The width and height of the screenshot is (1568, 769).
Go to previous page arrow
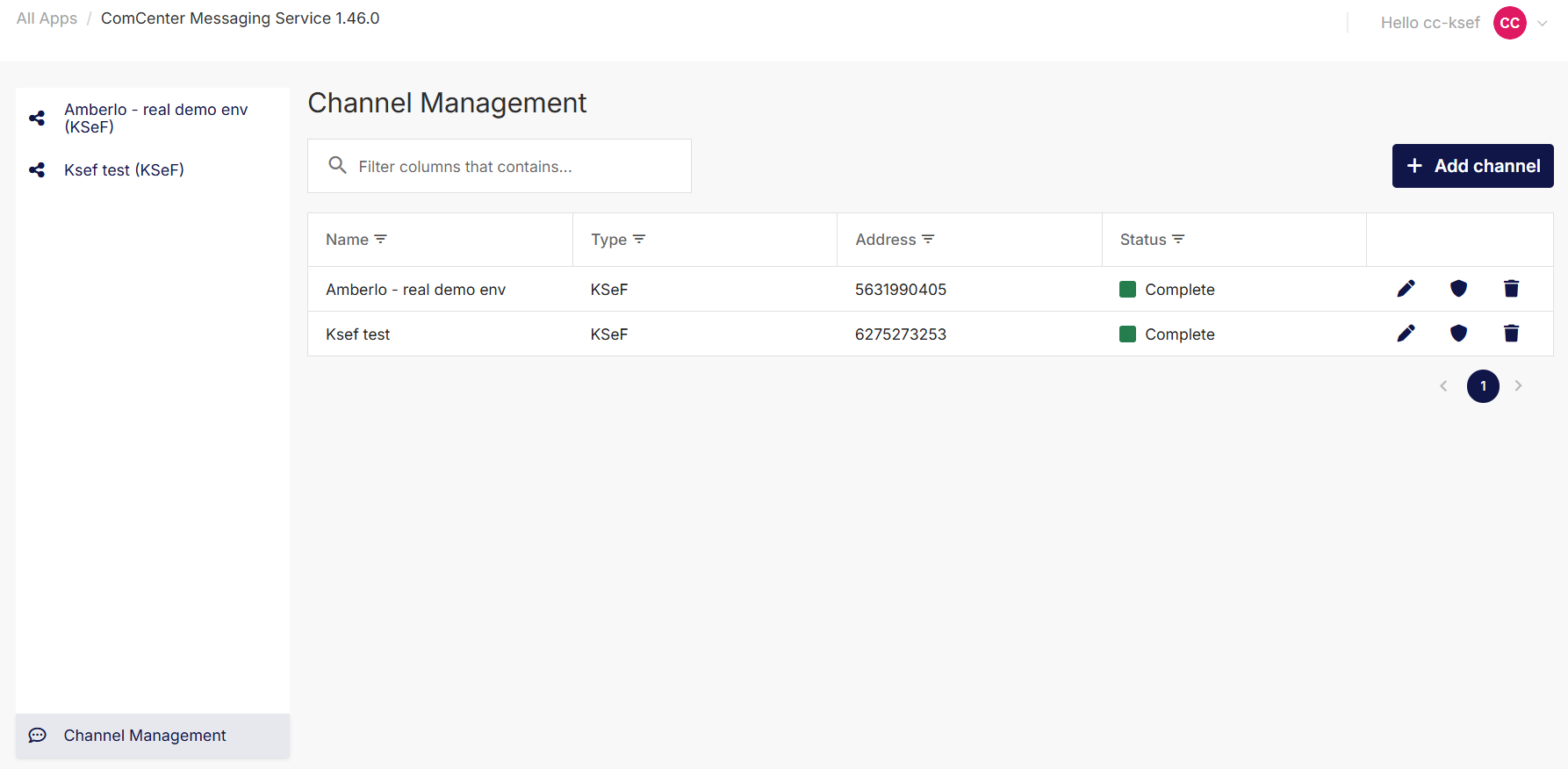click(1443, 385)
